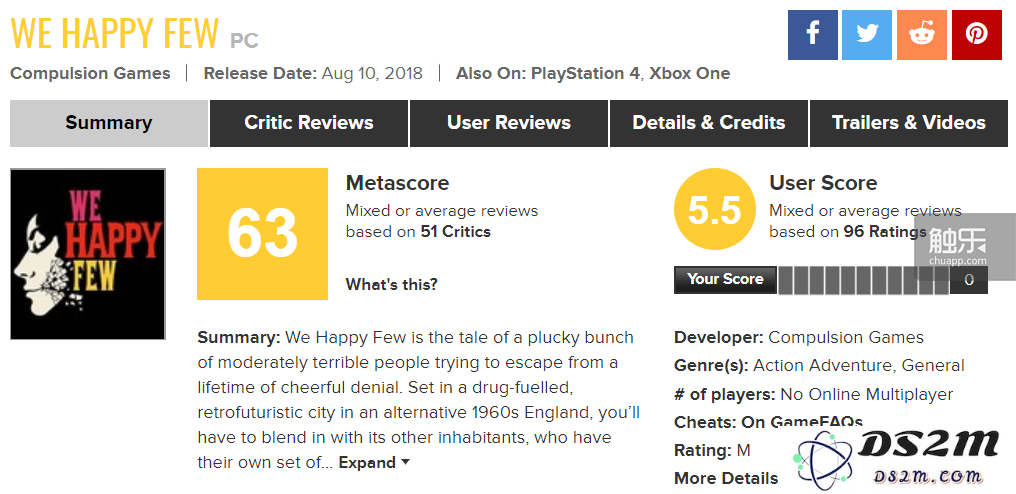View the Xbox One version
1016x494 pixels.
[689, 73]
